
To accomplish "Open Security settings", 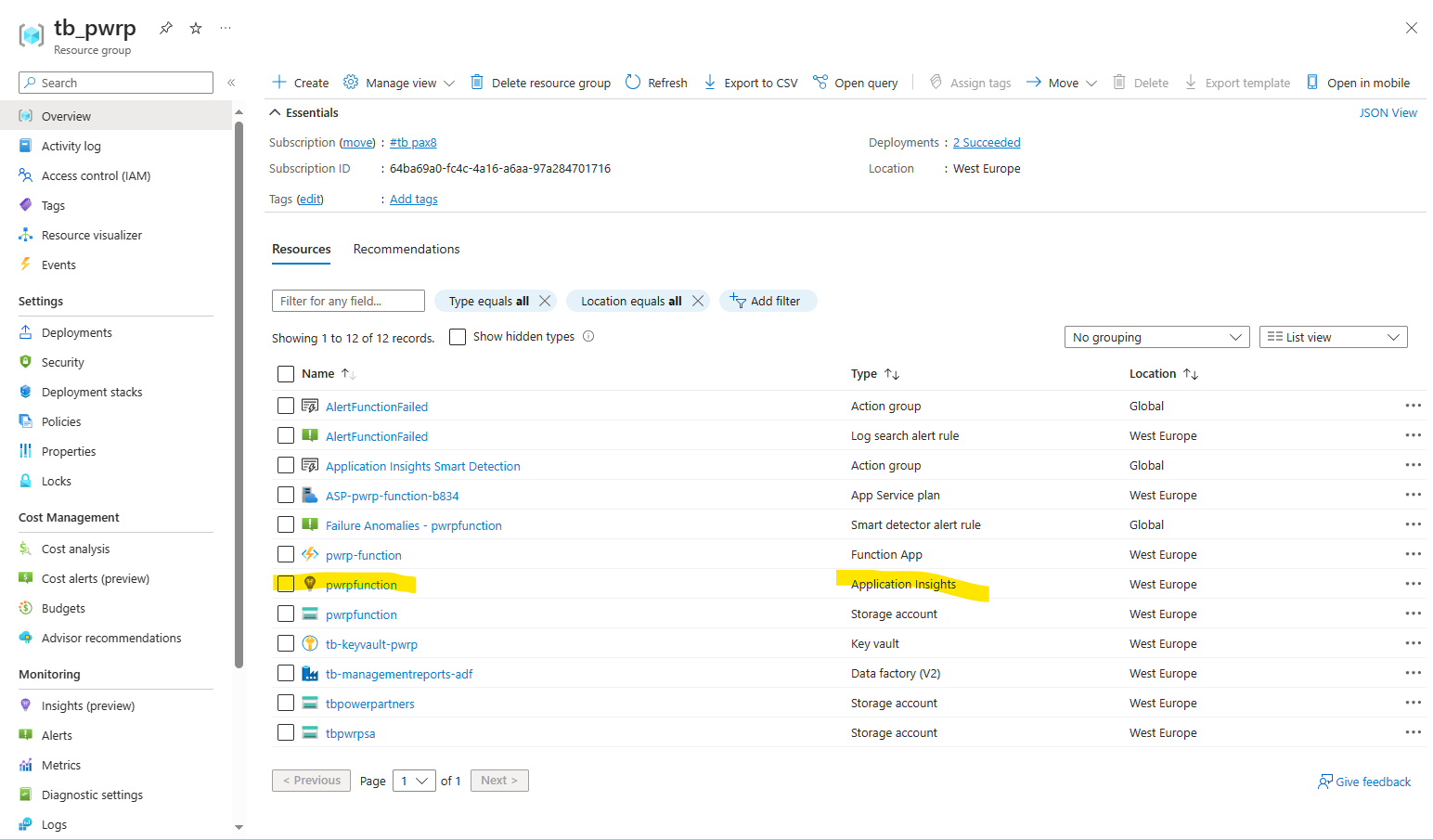I will pos(63,362).
